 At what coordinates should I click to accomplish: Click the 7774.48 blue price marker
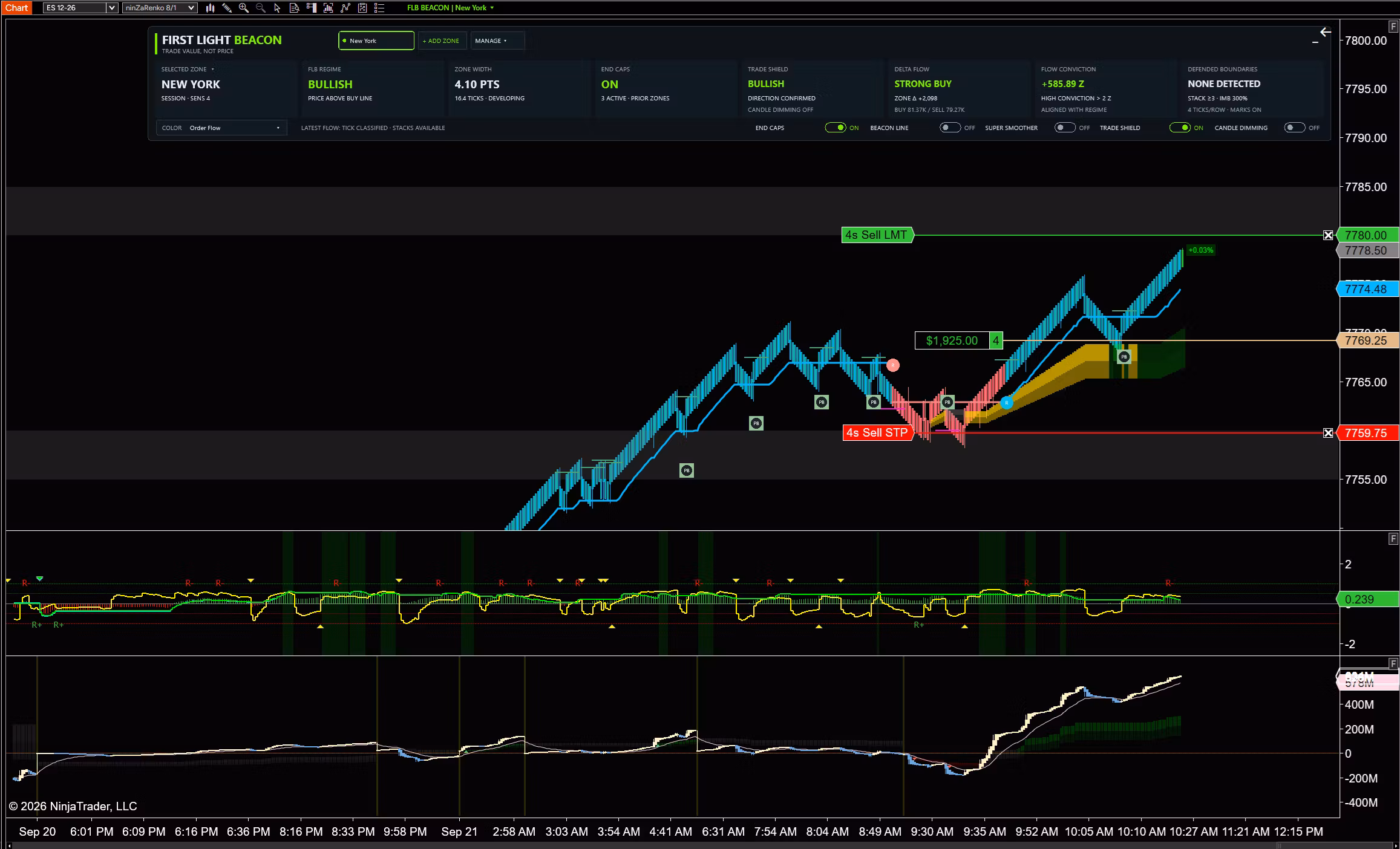pyautogui.click(x=1367, y=289)
